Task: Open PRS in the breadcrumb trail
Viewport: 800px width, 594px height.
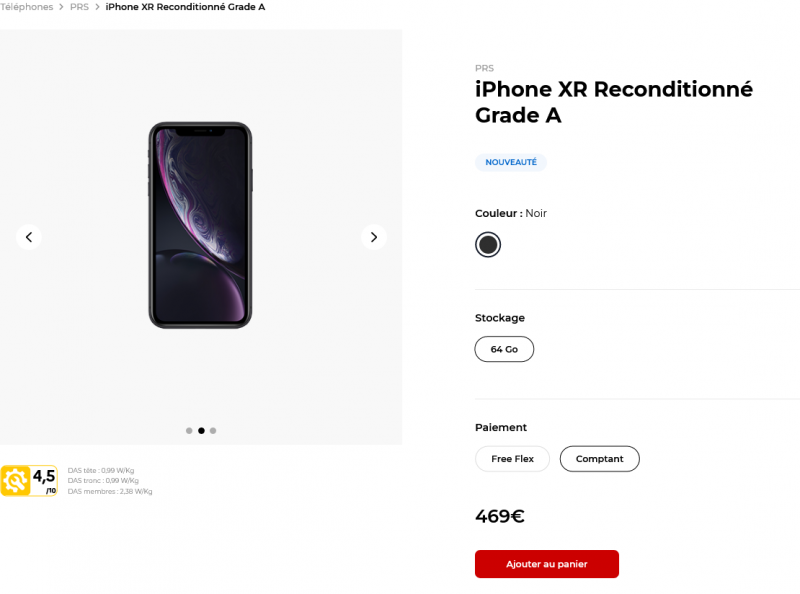Action: coord(79,7)
